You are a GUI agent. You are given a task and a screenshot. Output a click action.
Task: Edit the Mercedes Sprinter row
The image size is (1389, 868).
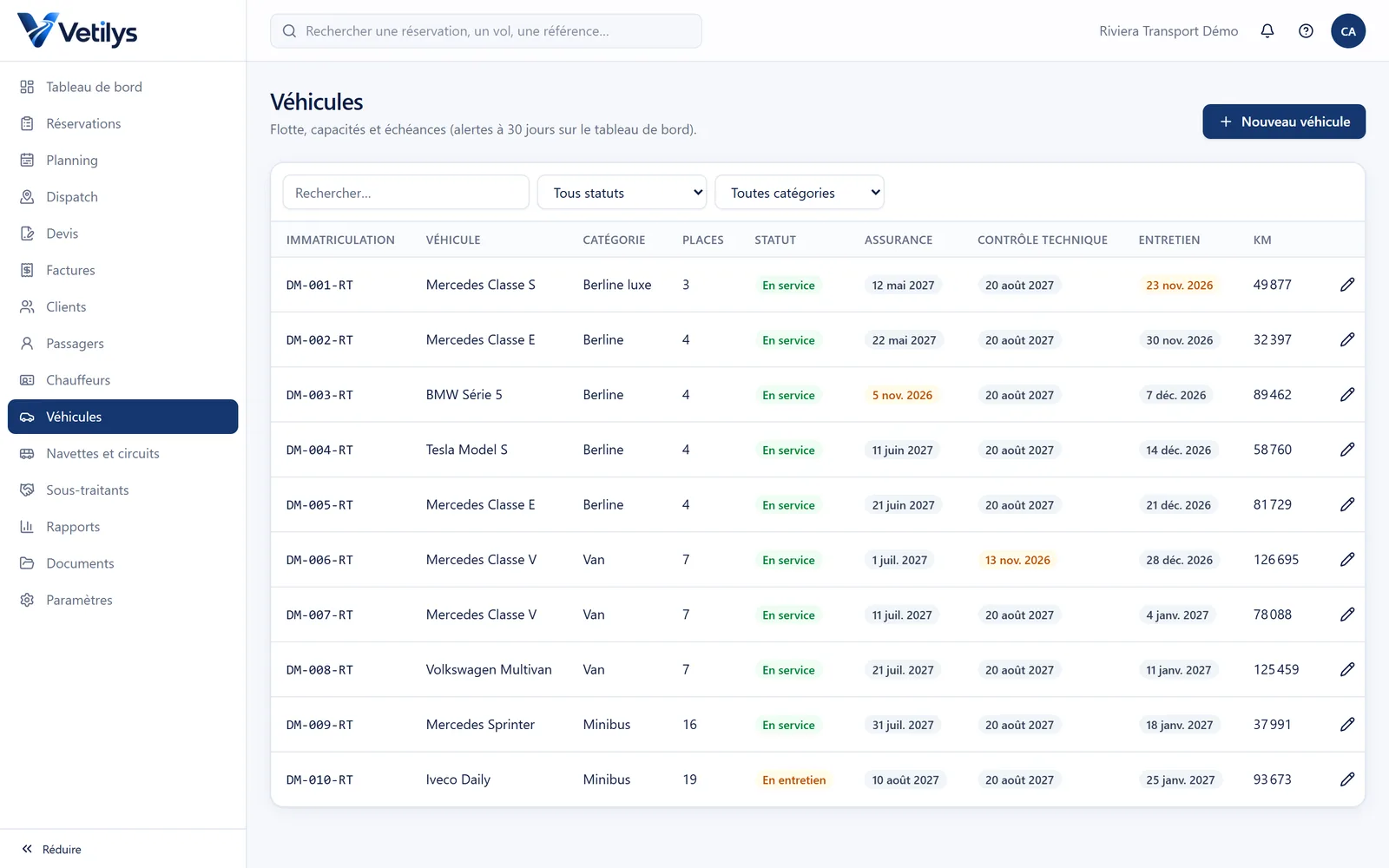[1347, 725]
